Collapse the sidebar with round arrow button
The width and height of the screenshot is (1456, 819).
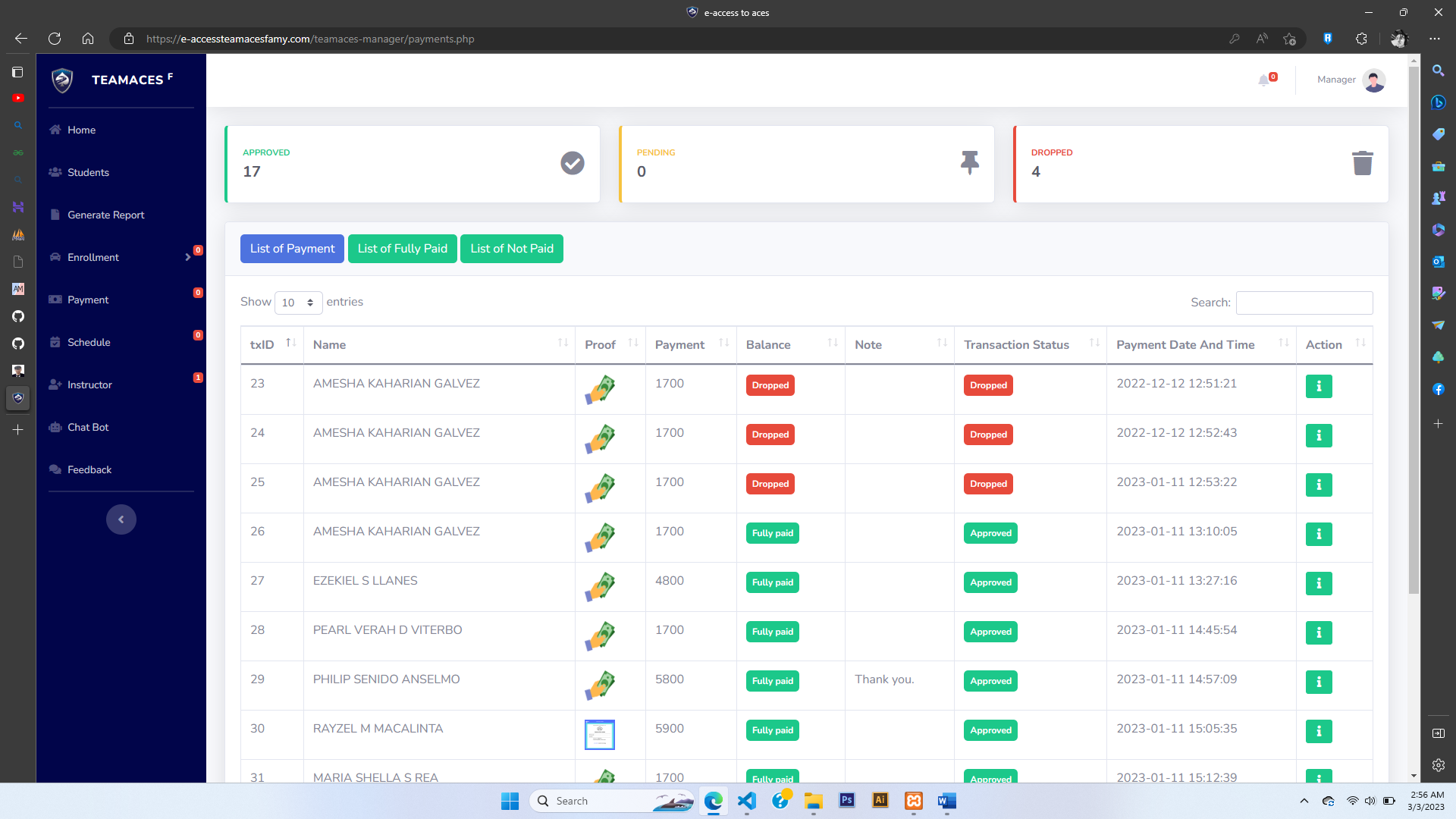(x=121, y=519)
